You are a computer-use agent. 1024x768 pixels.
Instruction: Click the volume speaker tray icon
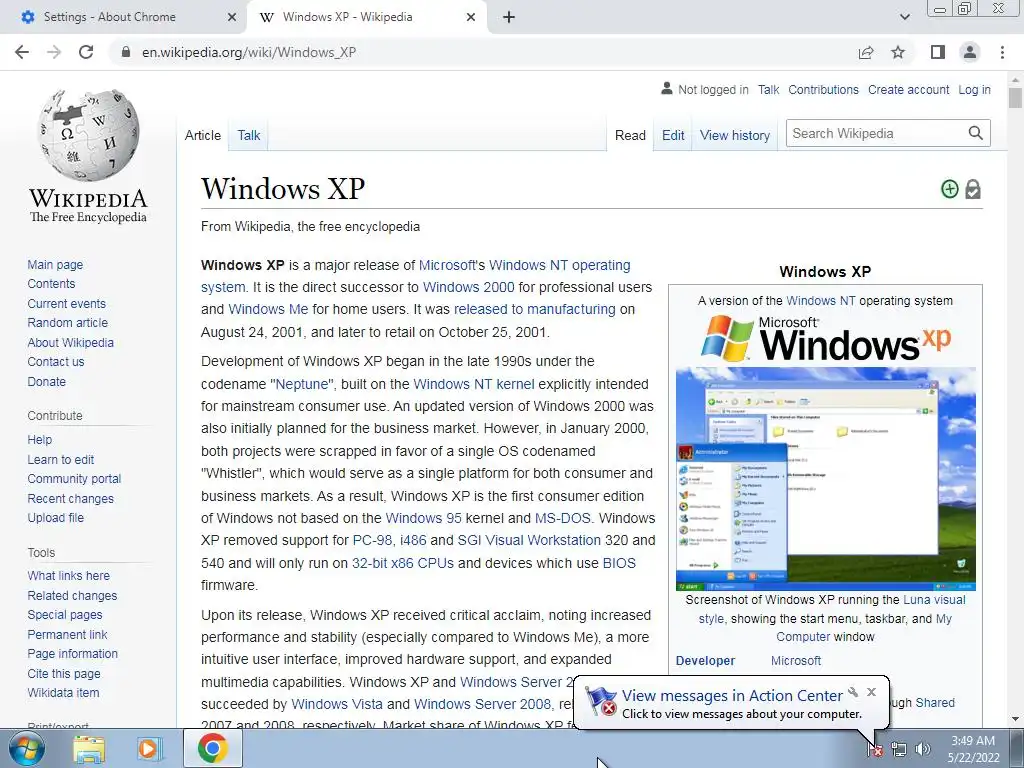923,750
